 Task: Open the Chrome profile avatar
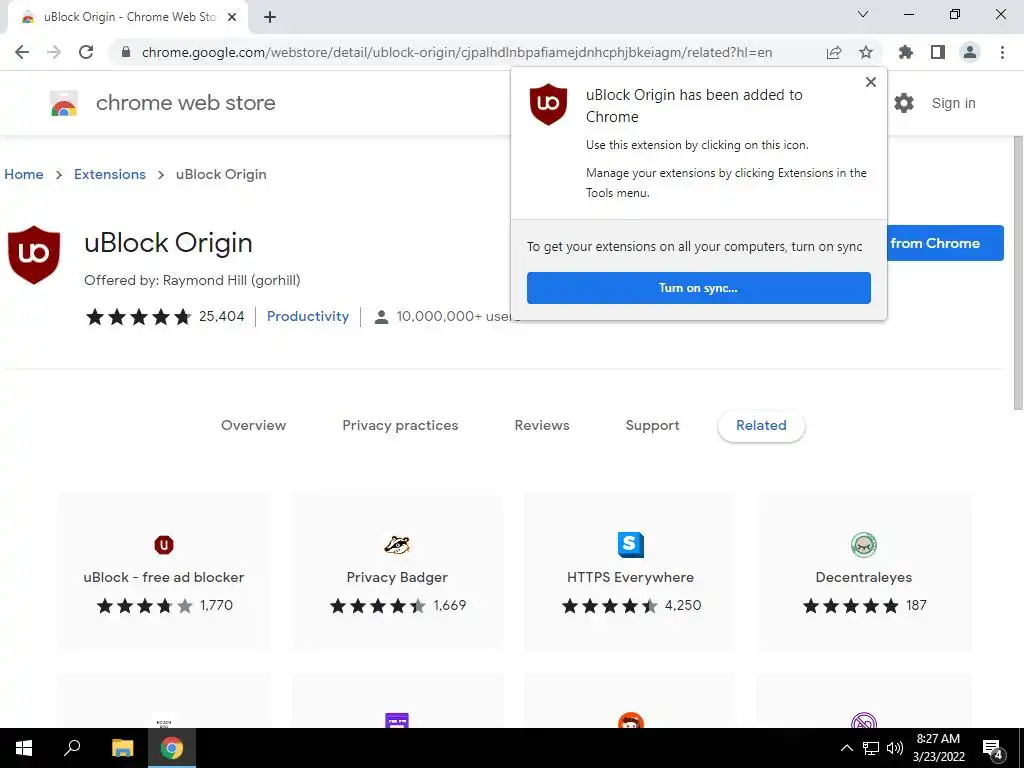970,52
